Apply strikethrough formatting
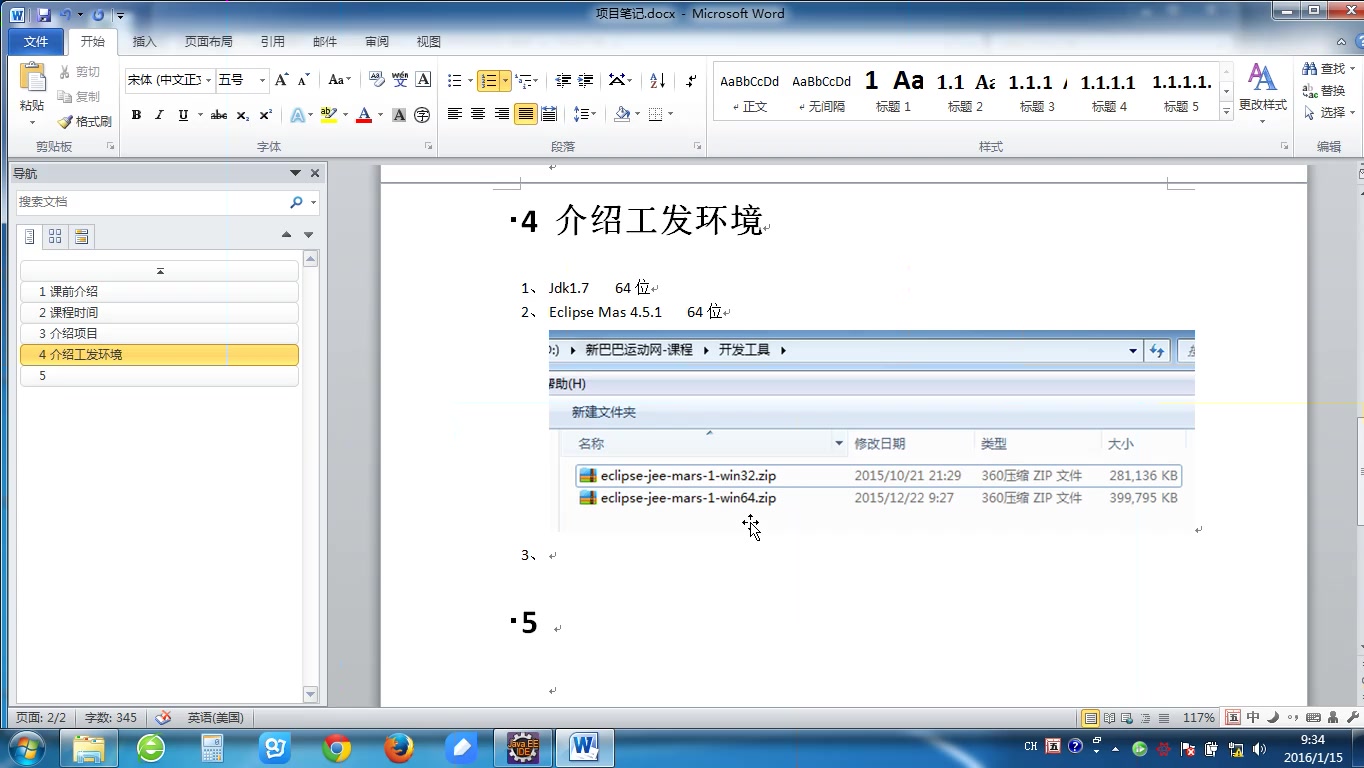This screenshot has height=768, width=1364. tap(220, 115)
